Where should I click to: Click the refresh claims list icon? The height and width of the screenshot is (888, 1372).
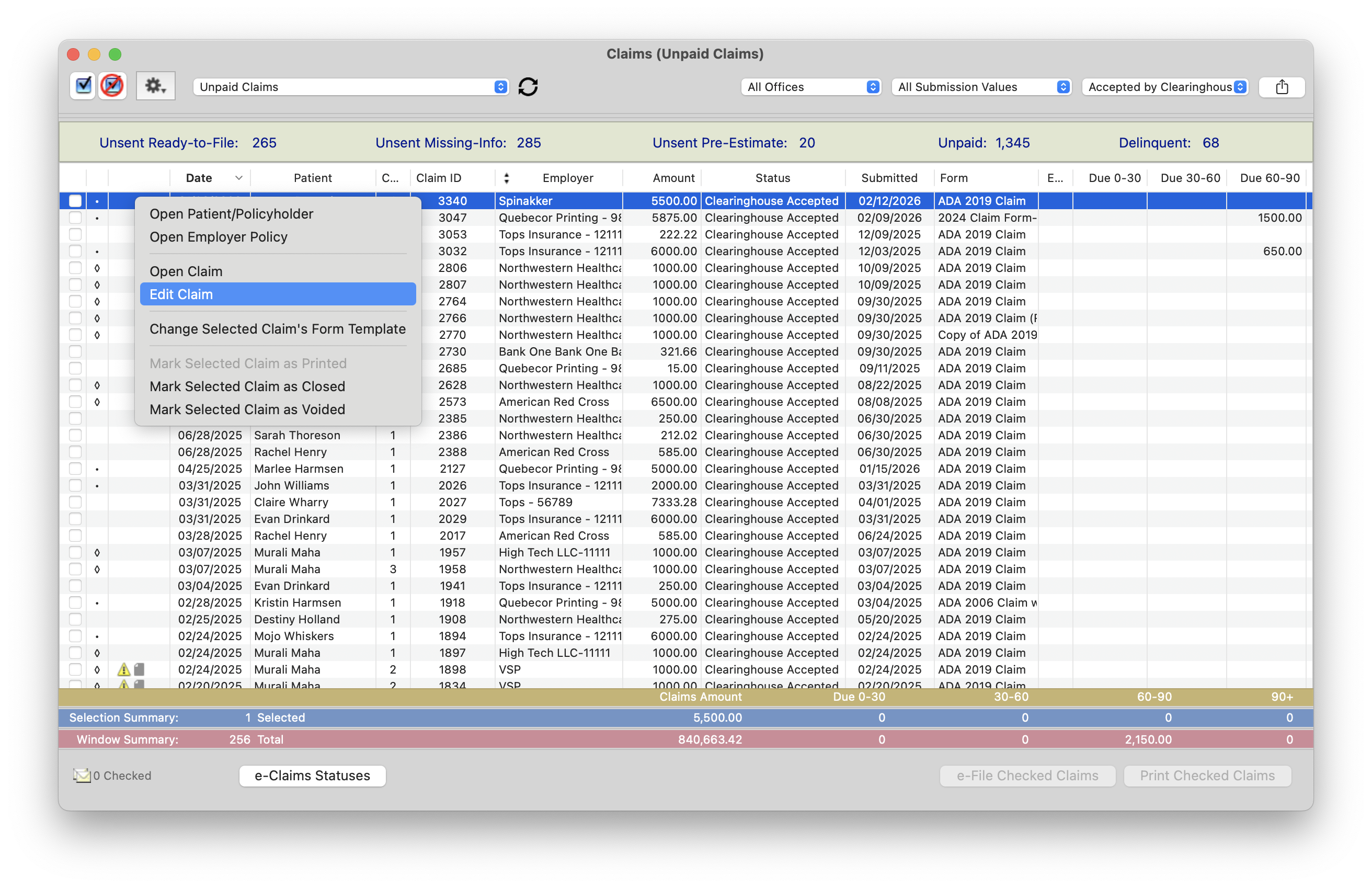pyautogui.click(x=528, y=87)
